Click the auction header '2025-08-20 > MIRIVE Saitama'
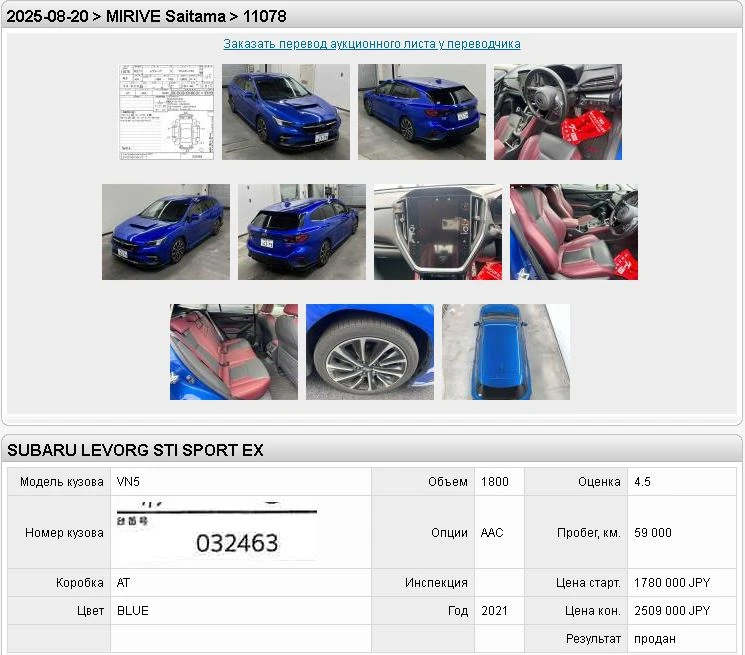745x655 pixels. 147,16
